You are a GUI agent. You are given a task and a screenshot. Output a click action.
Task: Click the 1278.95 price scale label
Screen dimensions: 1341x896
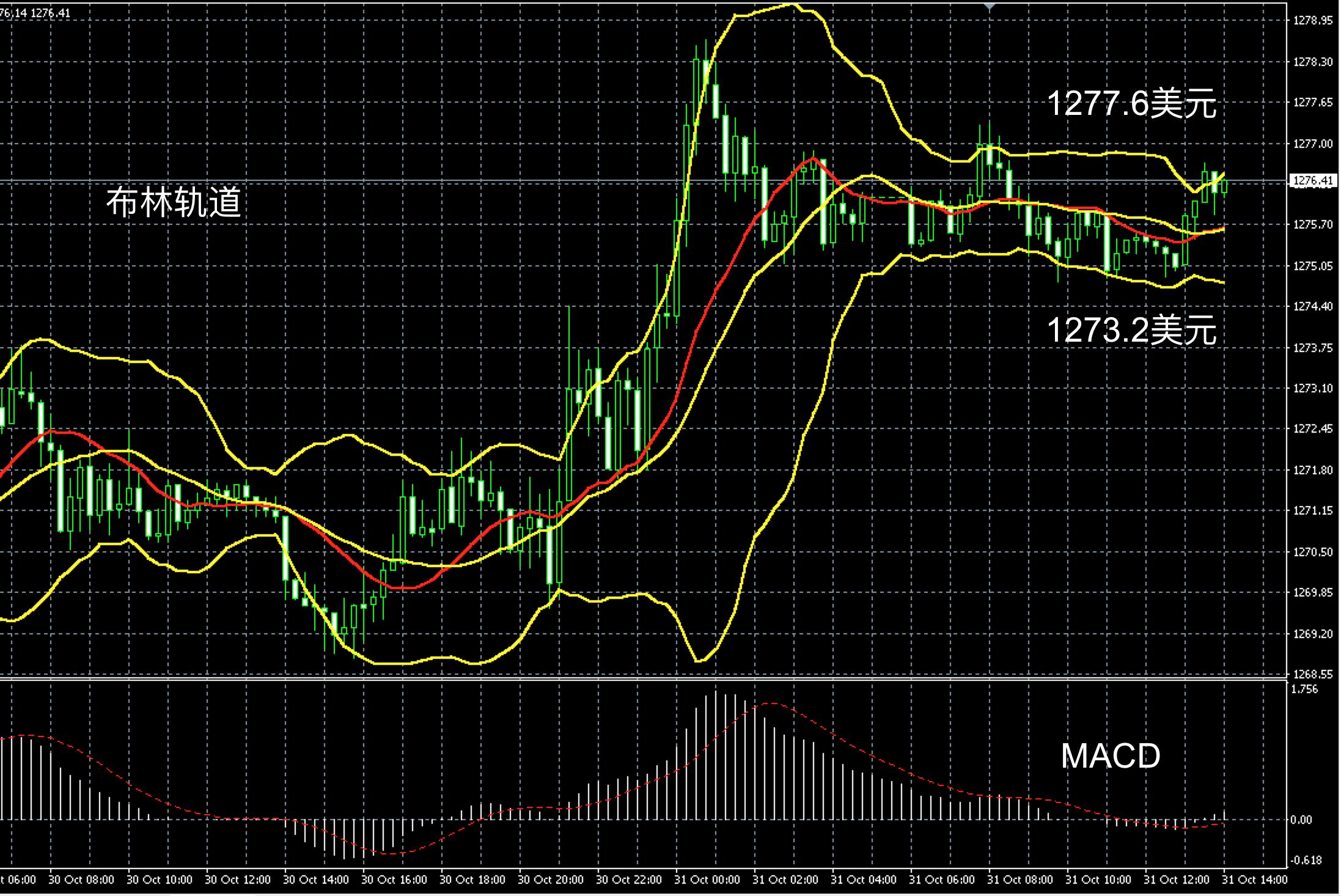1313,21
